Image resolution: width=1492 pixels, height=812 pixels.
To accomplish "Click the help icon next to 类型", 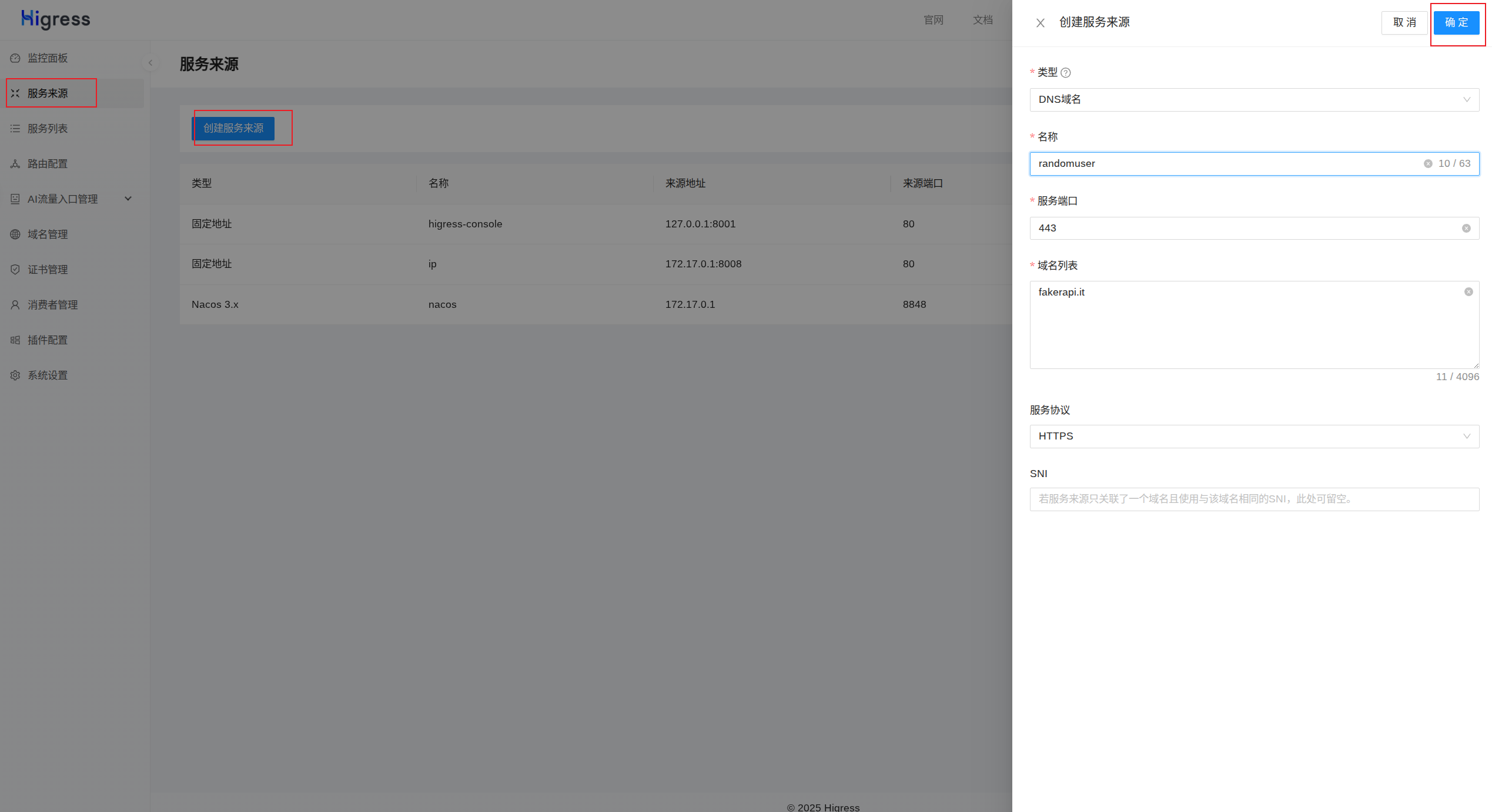I will point(1066,73).
